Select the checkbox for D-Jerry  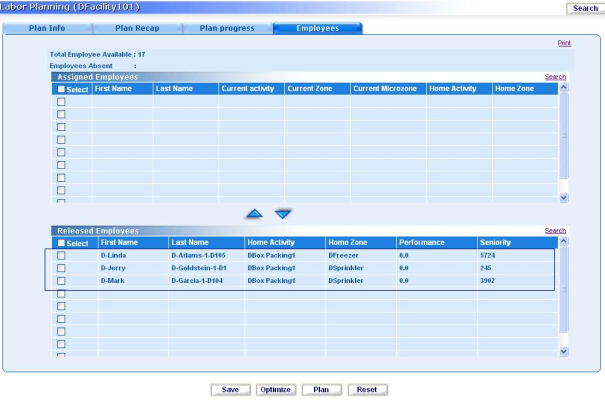click(61, 269)
